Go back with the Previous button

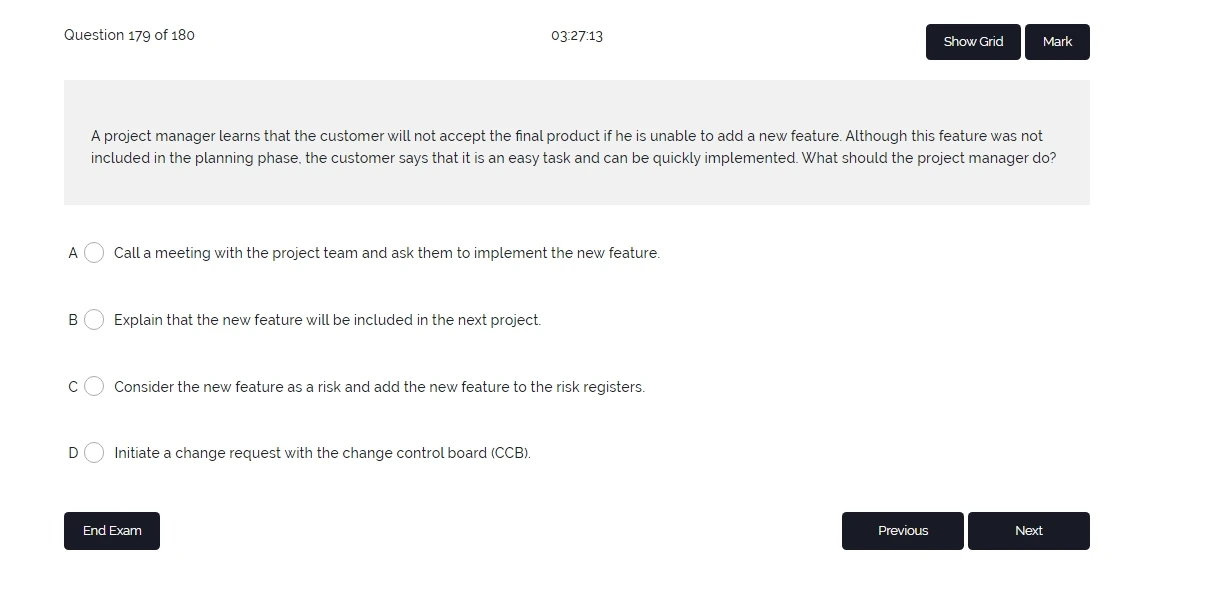(902, 531)
